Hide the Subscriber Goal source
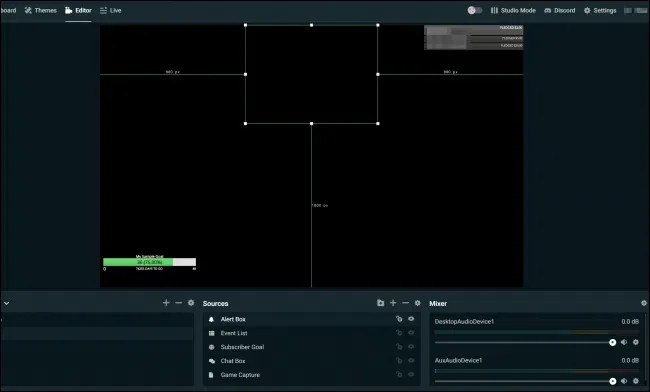The width and height of the screenshot is (650, 392). pyautogui.click(x=411, y=346)
